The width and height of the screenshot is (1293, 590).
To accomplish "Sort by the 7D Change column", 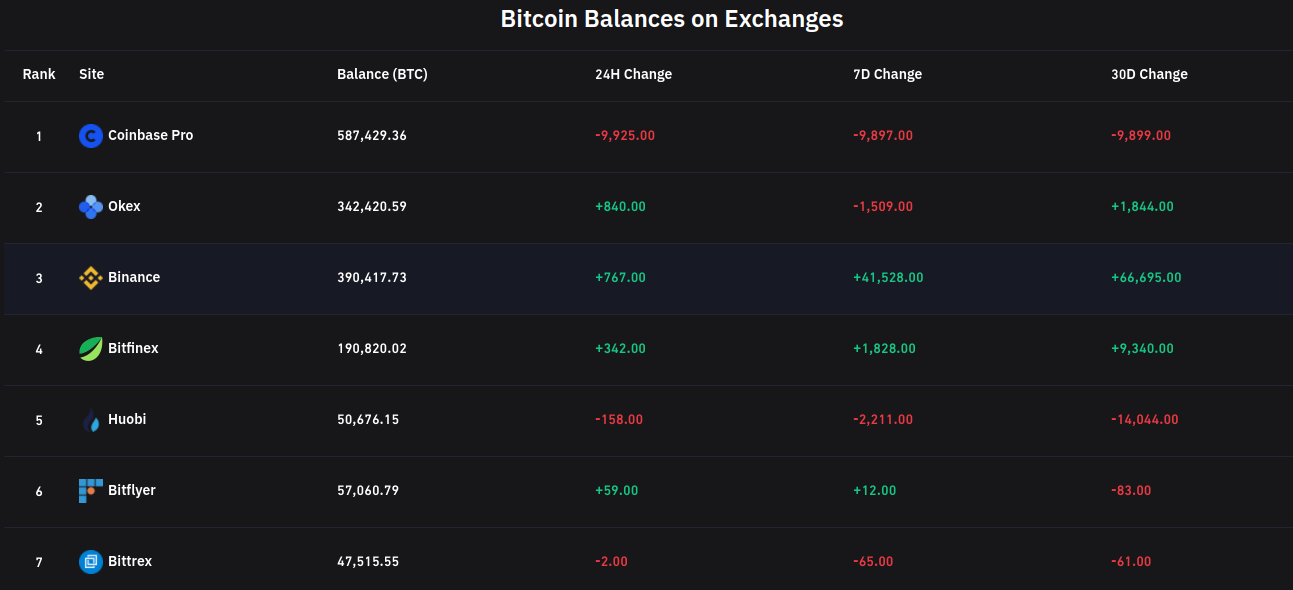I will click(x=887, y=74).
